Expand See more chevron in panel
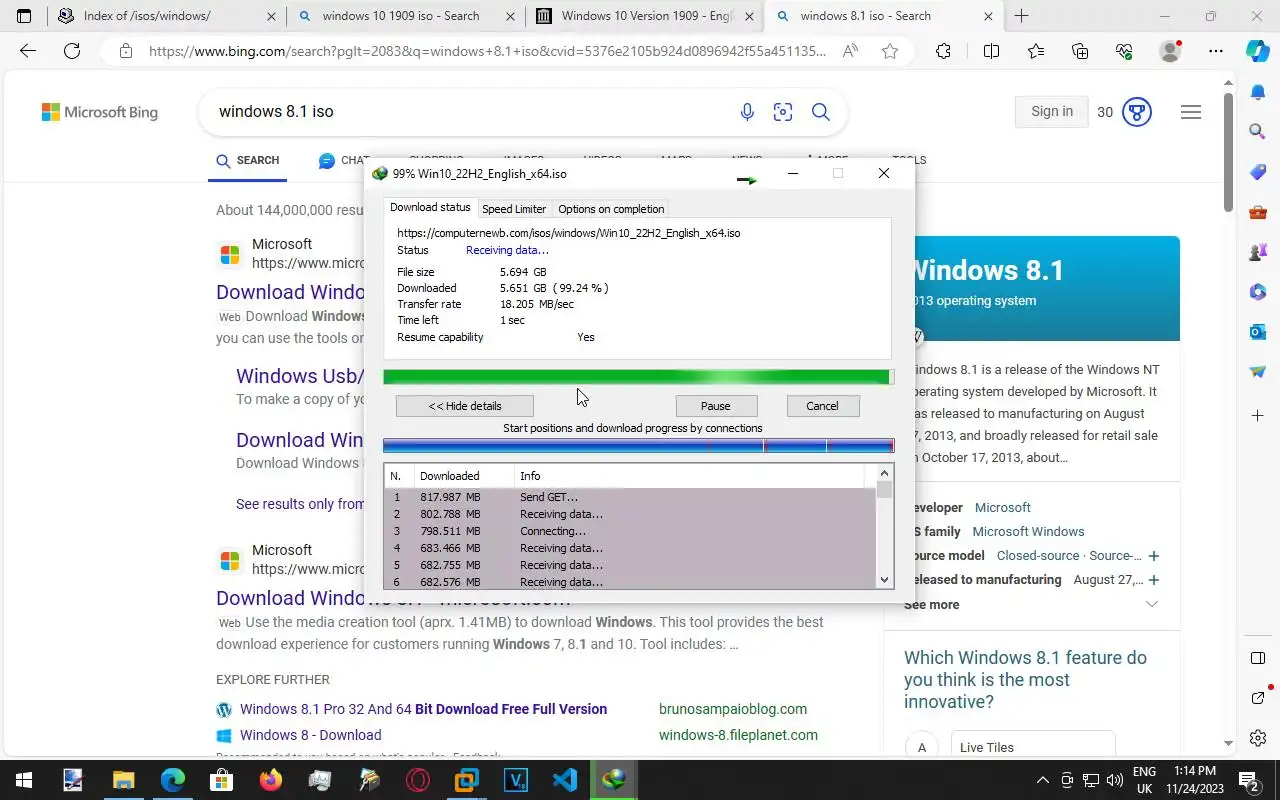The height and width of the screenshot is (800, 1280). tap(1152, 604)
